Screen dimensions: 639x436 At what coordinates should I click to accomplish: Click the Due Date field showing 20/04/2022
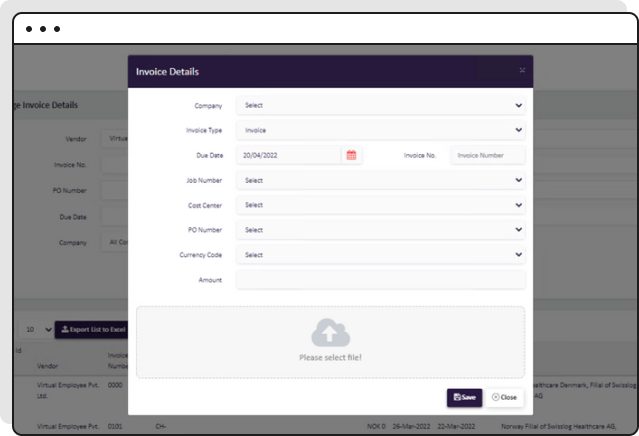[x=289, y=155]
